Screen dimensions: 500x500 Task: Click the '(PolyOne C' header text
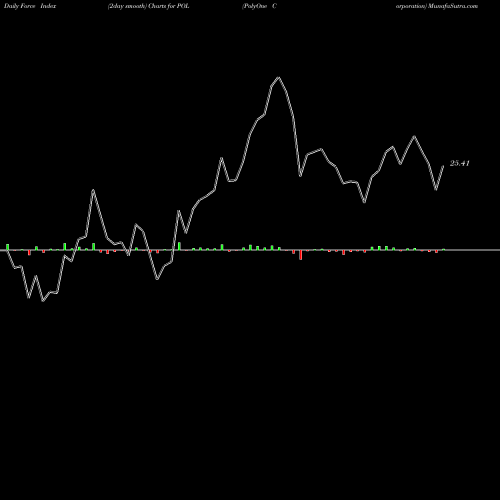tap(259, 6)
